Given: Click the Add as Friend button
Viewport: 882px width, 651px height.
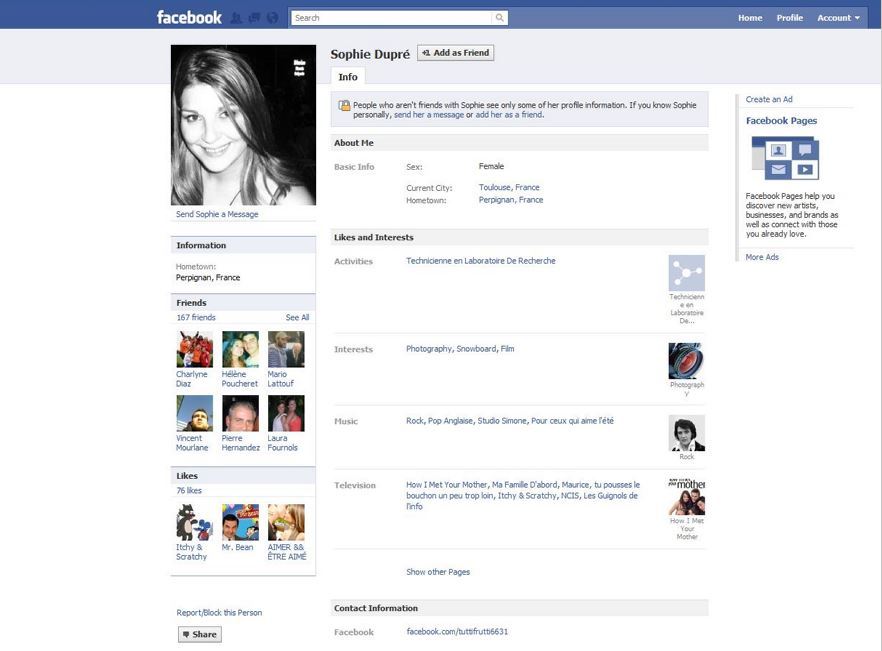Looking at the screenshot, I should (x=456, y=53).
